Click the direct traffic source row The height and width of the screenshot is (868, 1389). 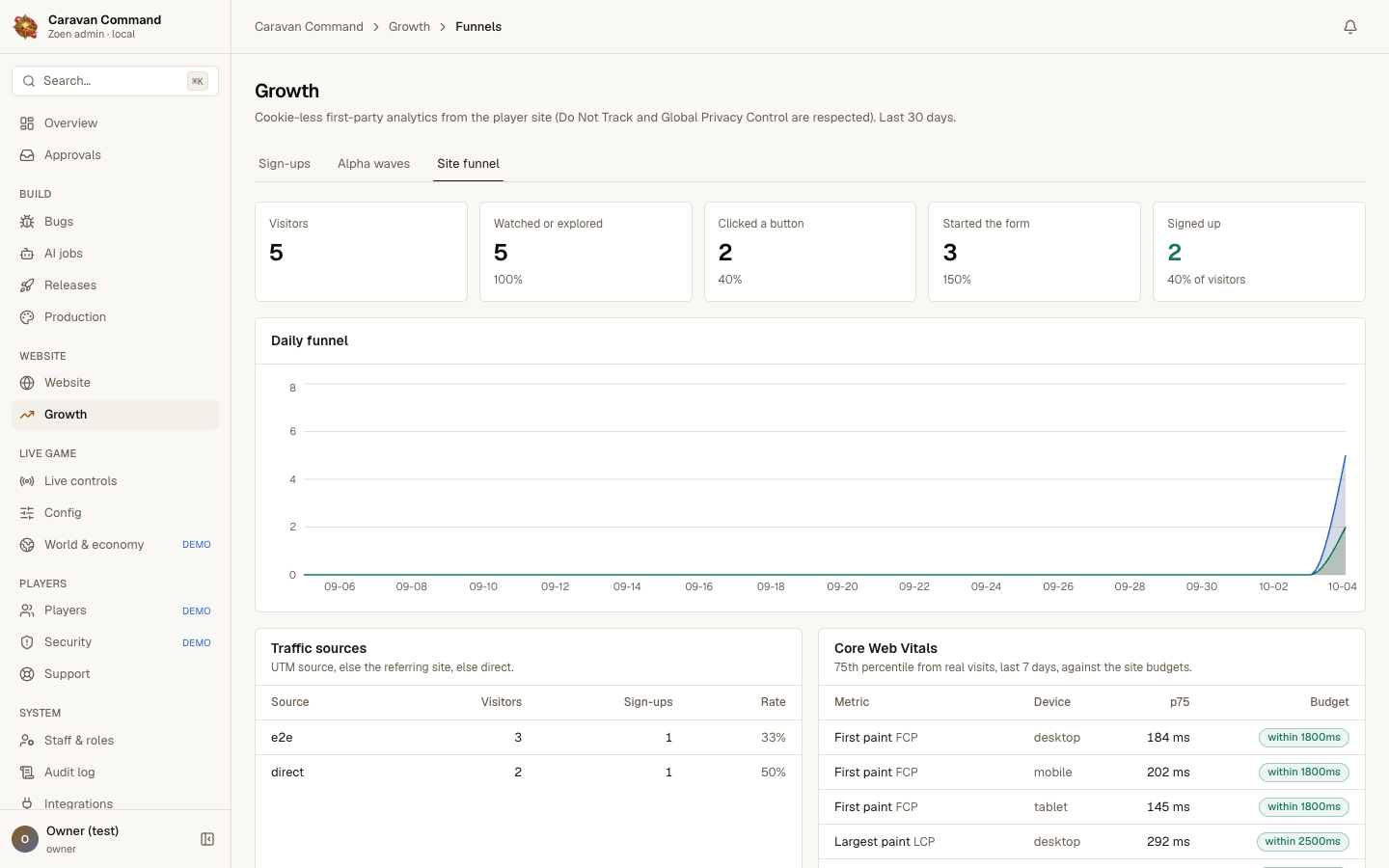529,773
